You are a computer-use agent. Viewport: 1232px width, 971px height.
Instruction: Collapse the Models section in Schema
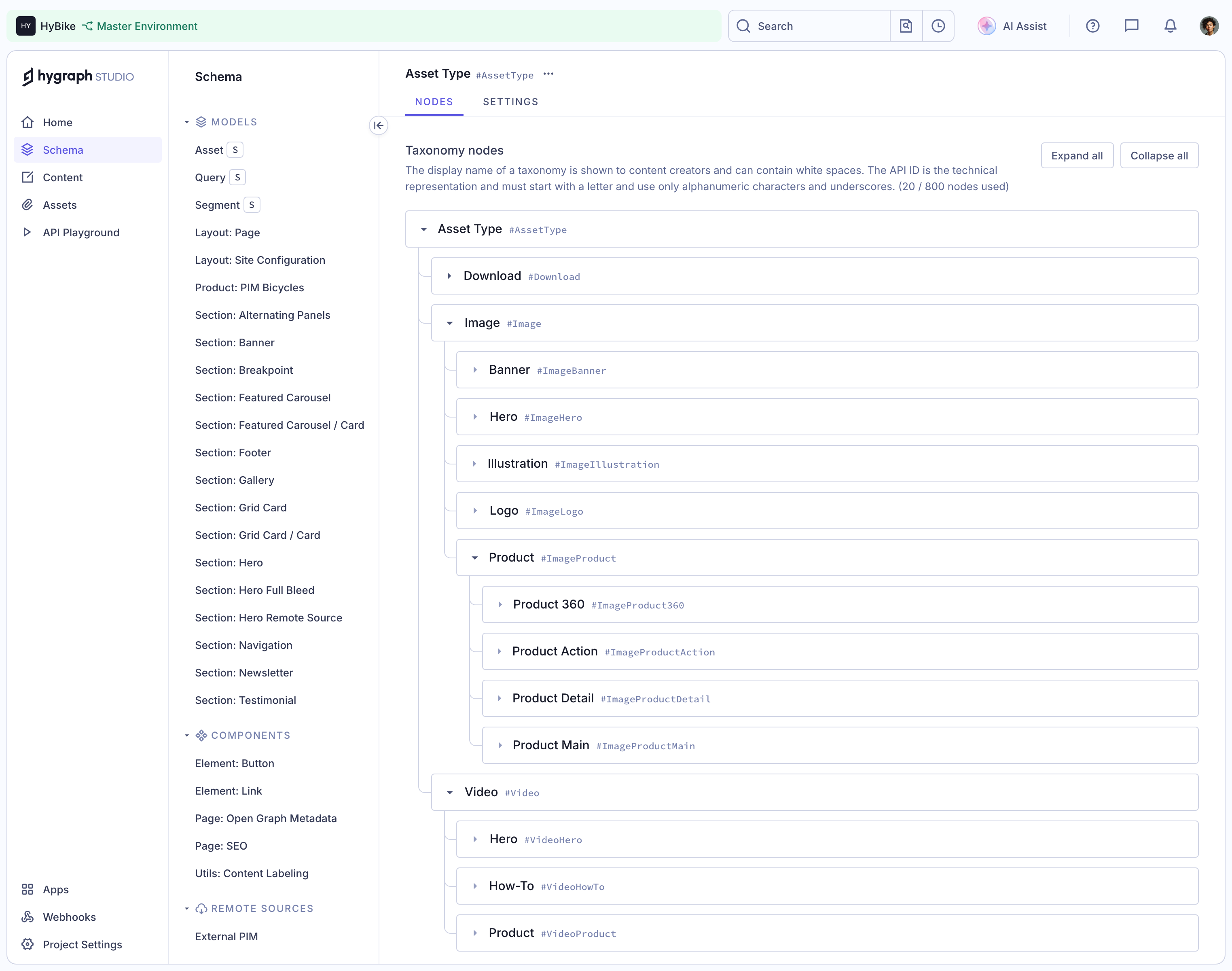pos(186,122)
